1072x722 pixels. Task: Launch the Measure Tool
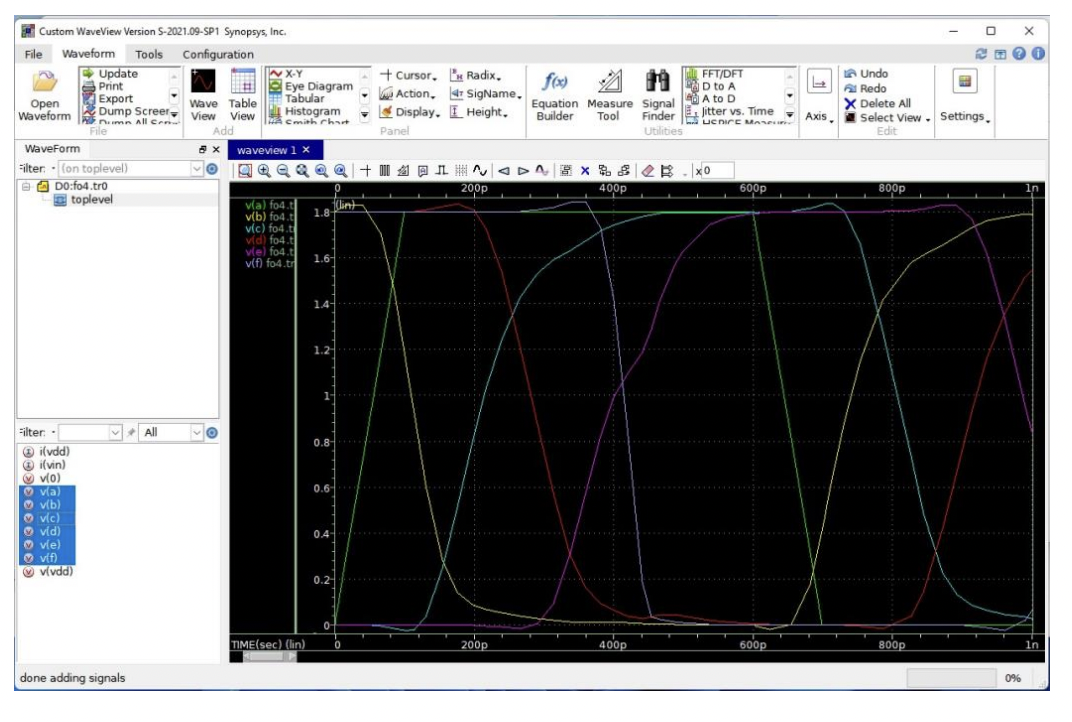(610, 92)
